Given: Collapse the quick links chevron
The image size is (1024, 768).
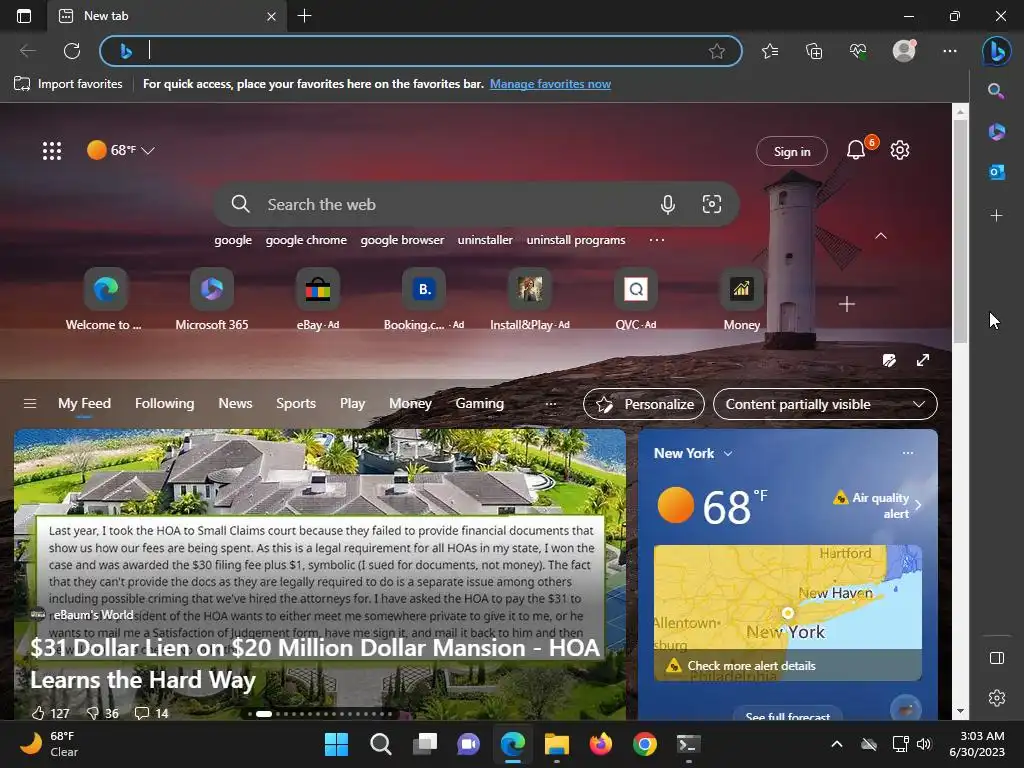Looking at the screenshot, I should tap(880, 236).
